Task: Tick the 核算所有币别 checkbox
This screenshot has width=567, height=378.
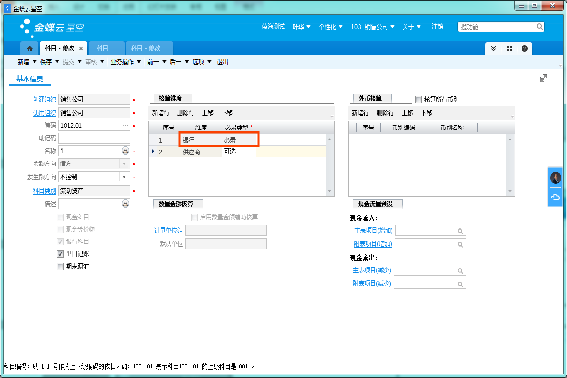Action: point(418,99)
